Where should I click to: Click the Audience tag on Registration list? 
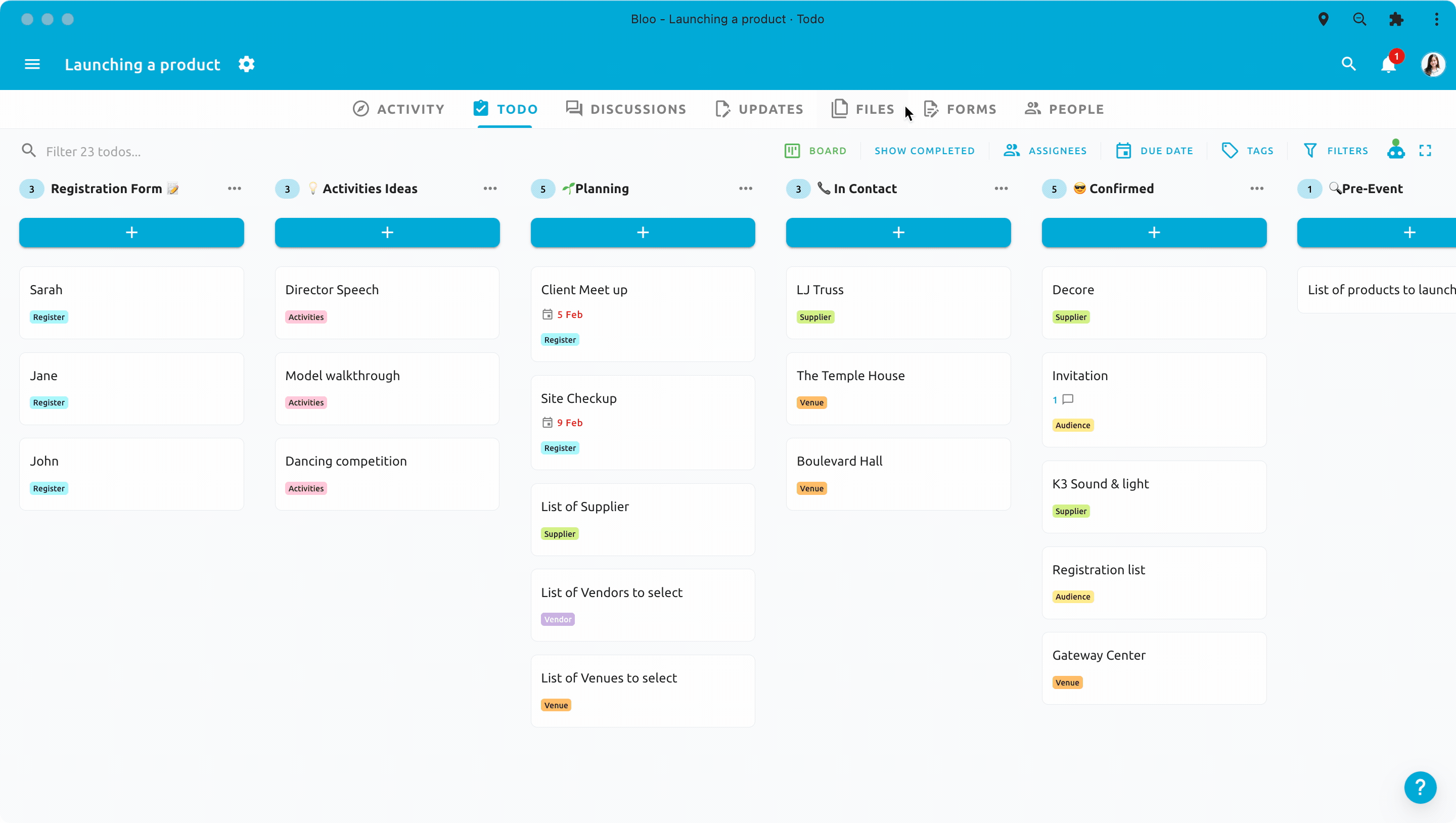tap(1073, 597)
